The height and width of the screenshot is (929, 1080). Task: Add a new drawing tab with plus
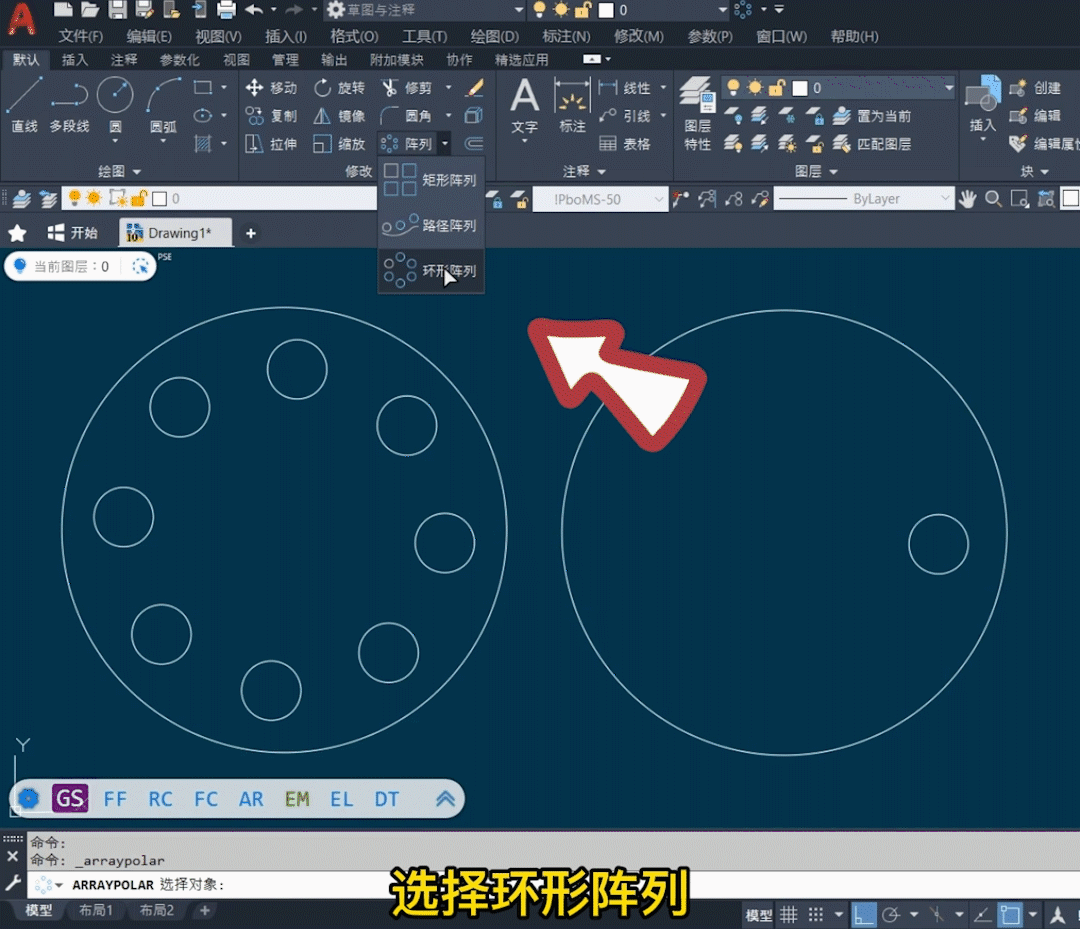pos(251,233)
